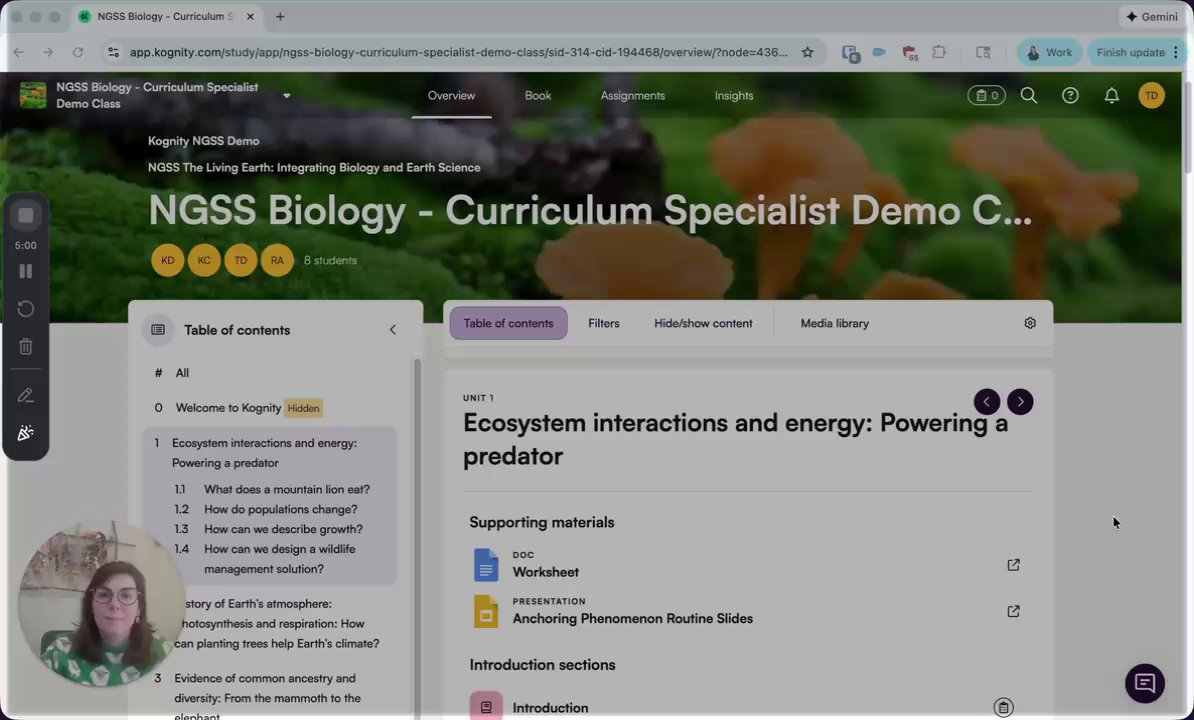Click the TD student avatar in class list

pos(241,260)
